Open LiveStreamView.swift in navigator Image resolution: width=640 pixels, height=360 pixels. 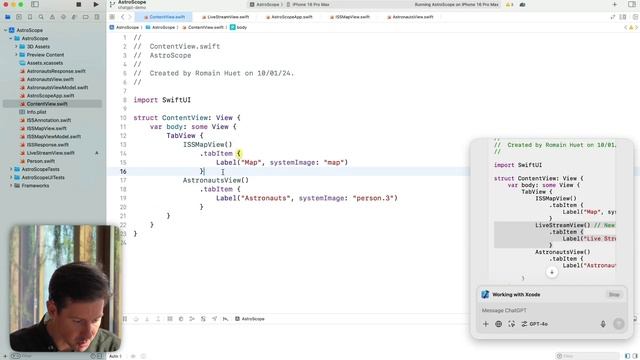pyautogui.click(x=47, y=153)
